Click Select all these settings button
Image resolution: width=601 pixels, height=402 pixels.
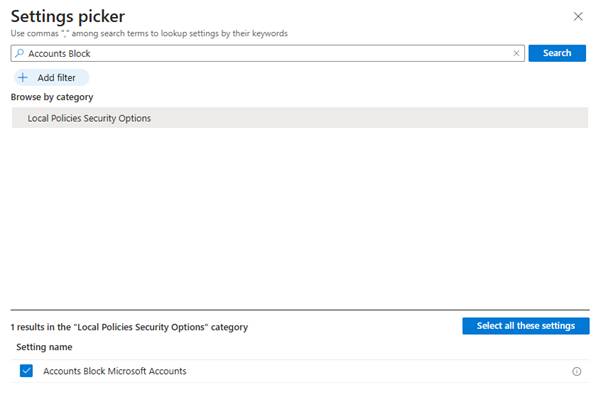(525, 326)
